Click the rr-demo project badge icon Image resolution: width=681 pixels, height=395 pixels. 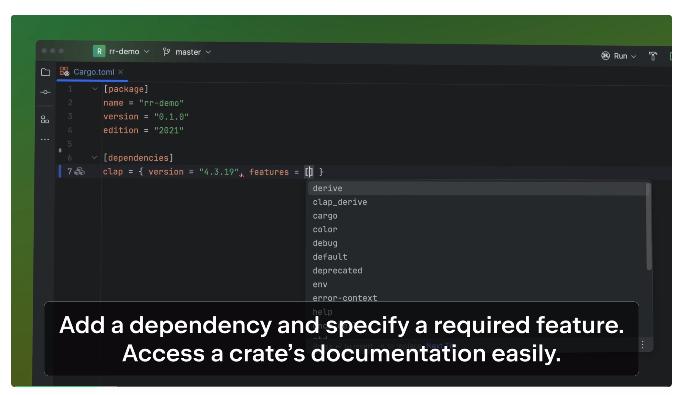pyautogui.click(x=99, y=51)
